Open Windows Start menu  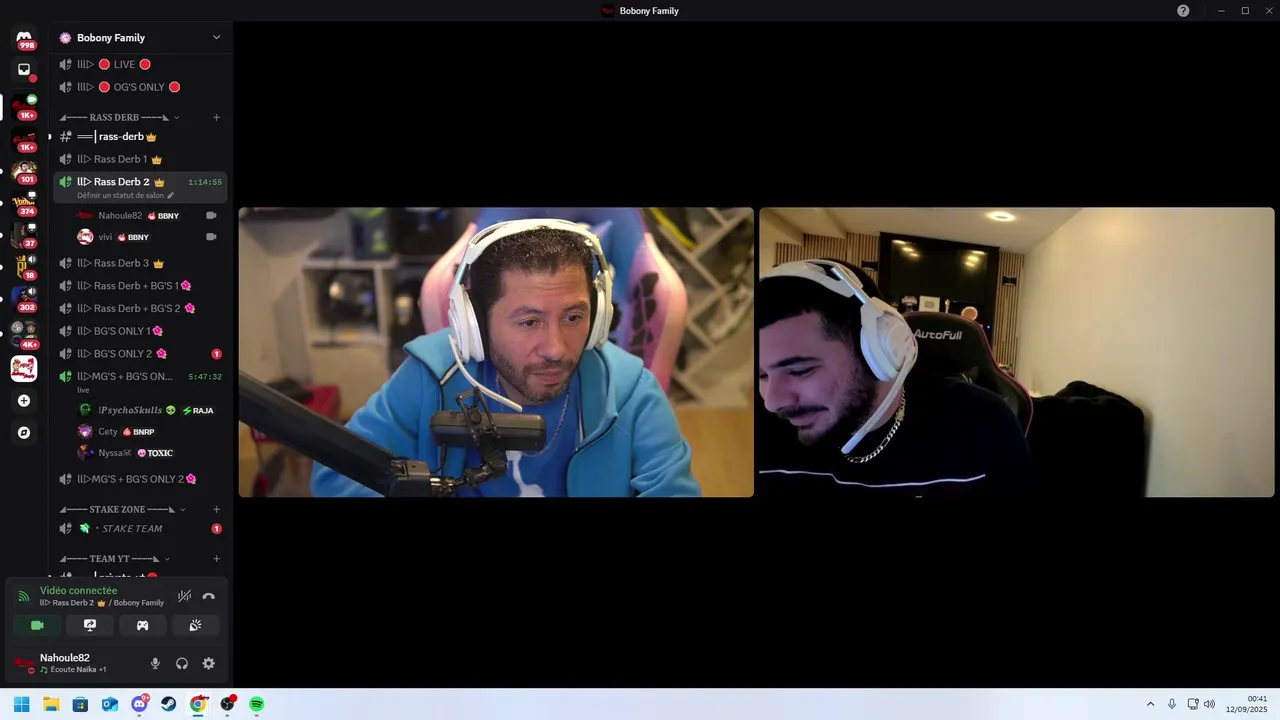tap(21, 704)
